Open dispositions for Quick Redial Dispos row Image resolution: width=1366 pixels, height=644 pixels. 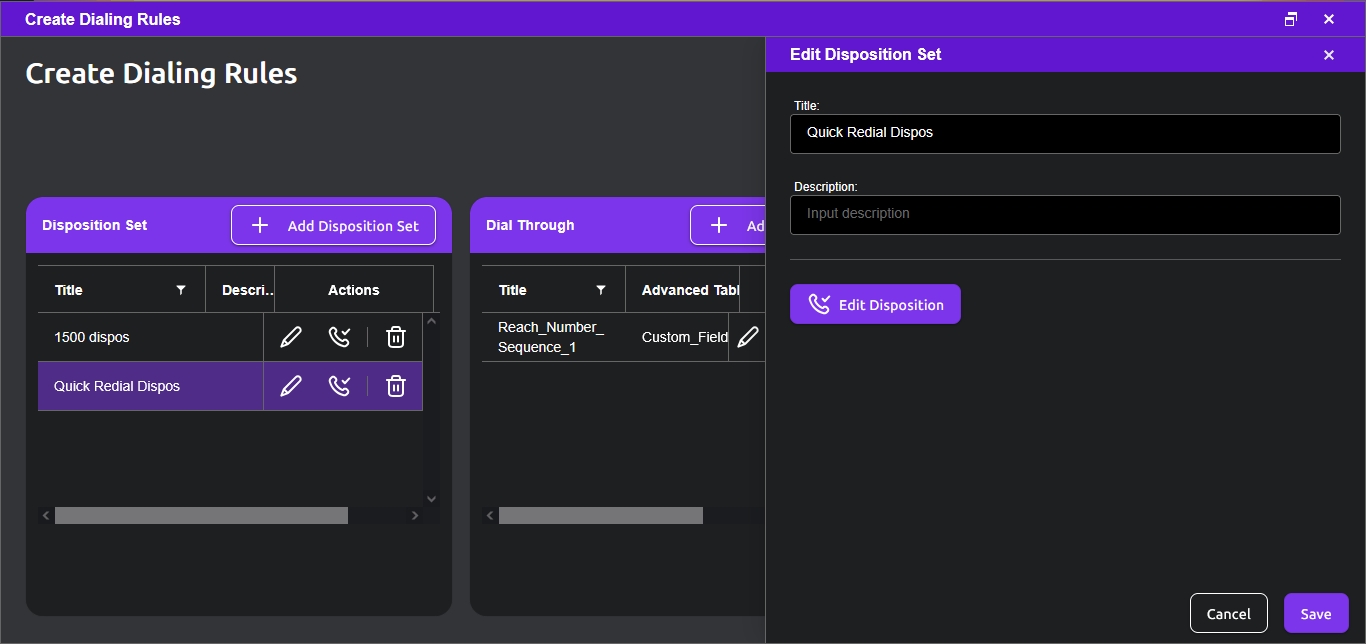340,386
